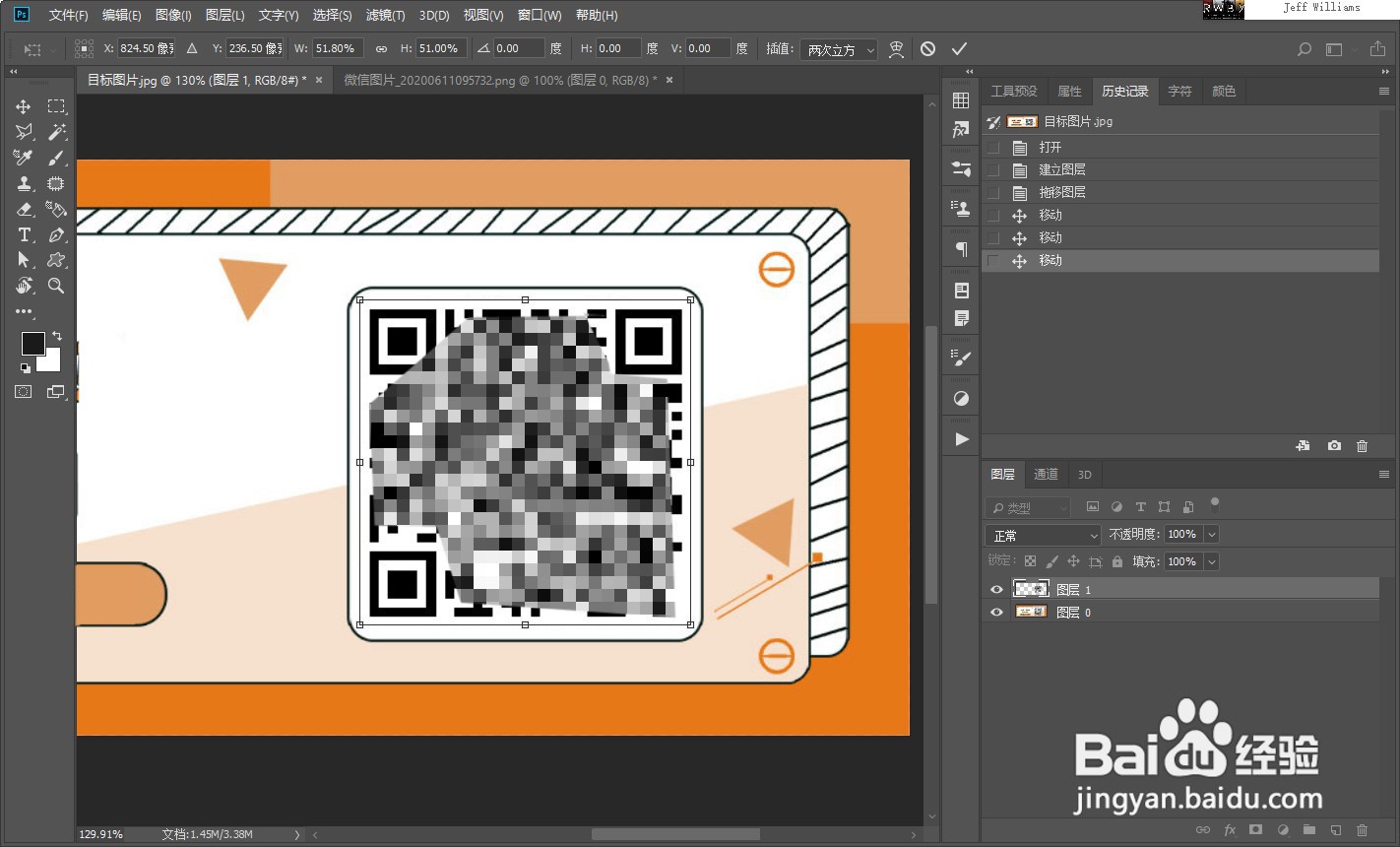Open the 填充 fill dropdown arrow
The image size is (1400, 847).
(x=1211, y=561)
